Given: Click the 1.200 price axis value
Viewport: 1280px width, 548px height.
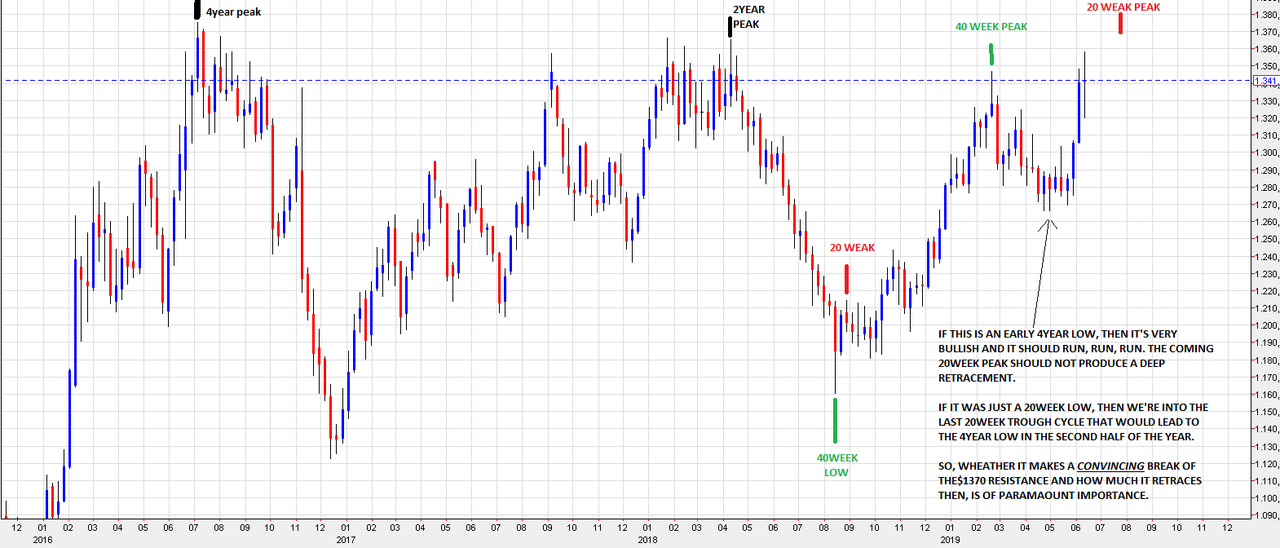Looking at the screenshot, I should (1266, 326).
